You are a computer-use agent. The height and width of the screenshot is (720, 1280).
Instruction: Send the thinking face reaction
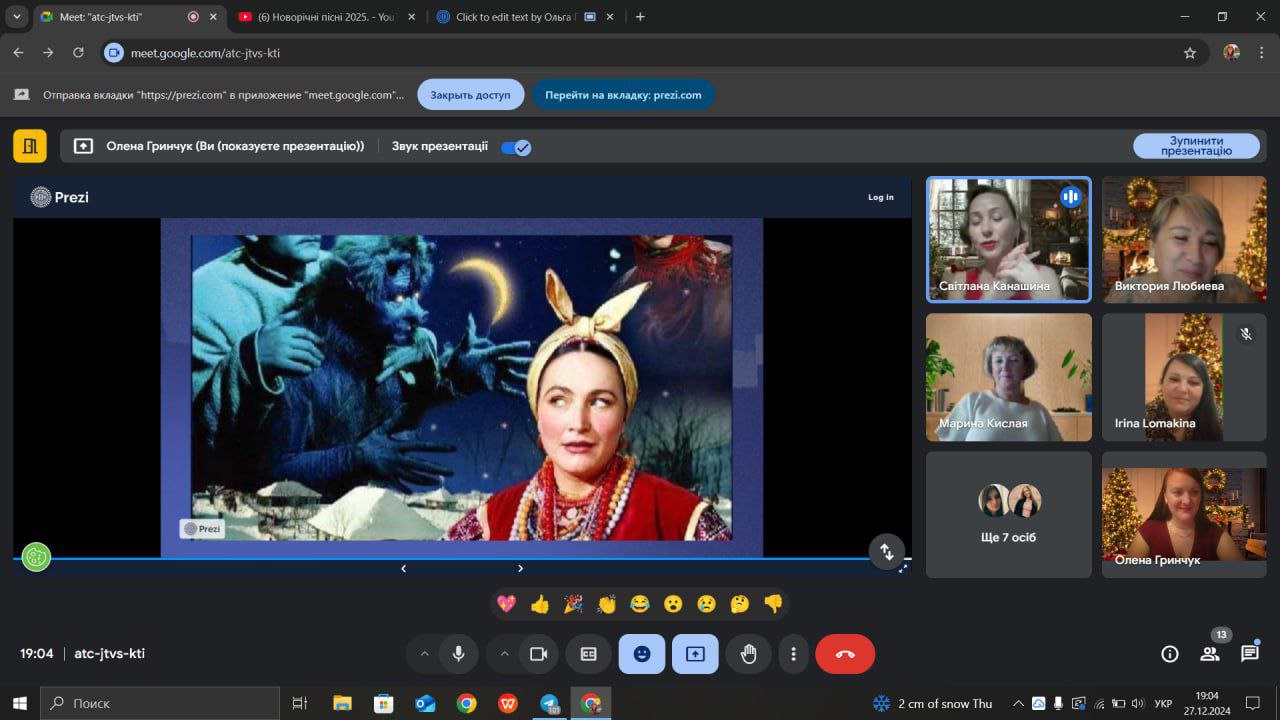(740, 604)
